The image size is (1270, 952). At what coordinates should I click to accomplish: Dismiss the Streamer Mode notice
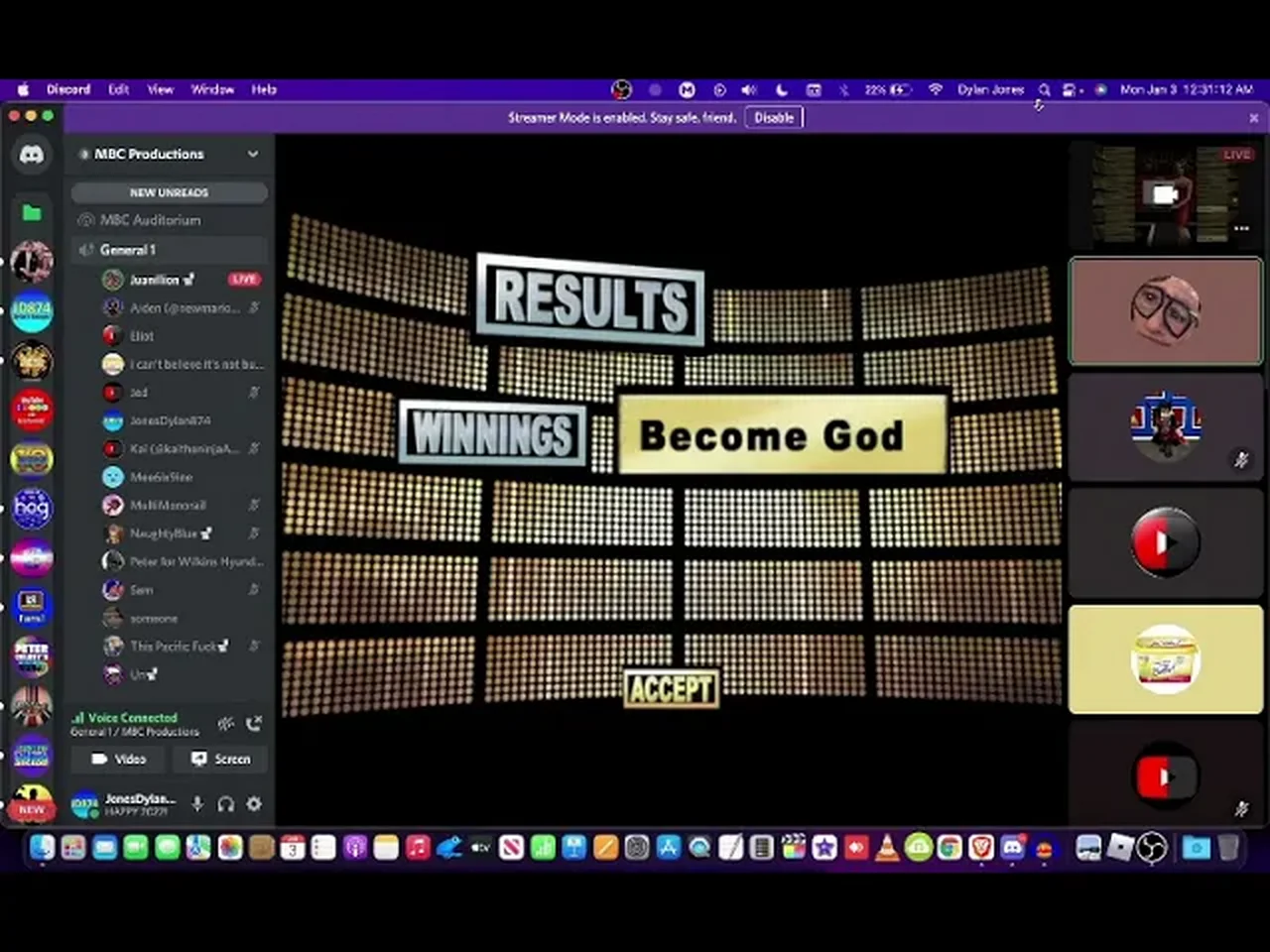click(x=1254, y=117)
